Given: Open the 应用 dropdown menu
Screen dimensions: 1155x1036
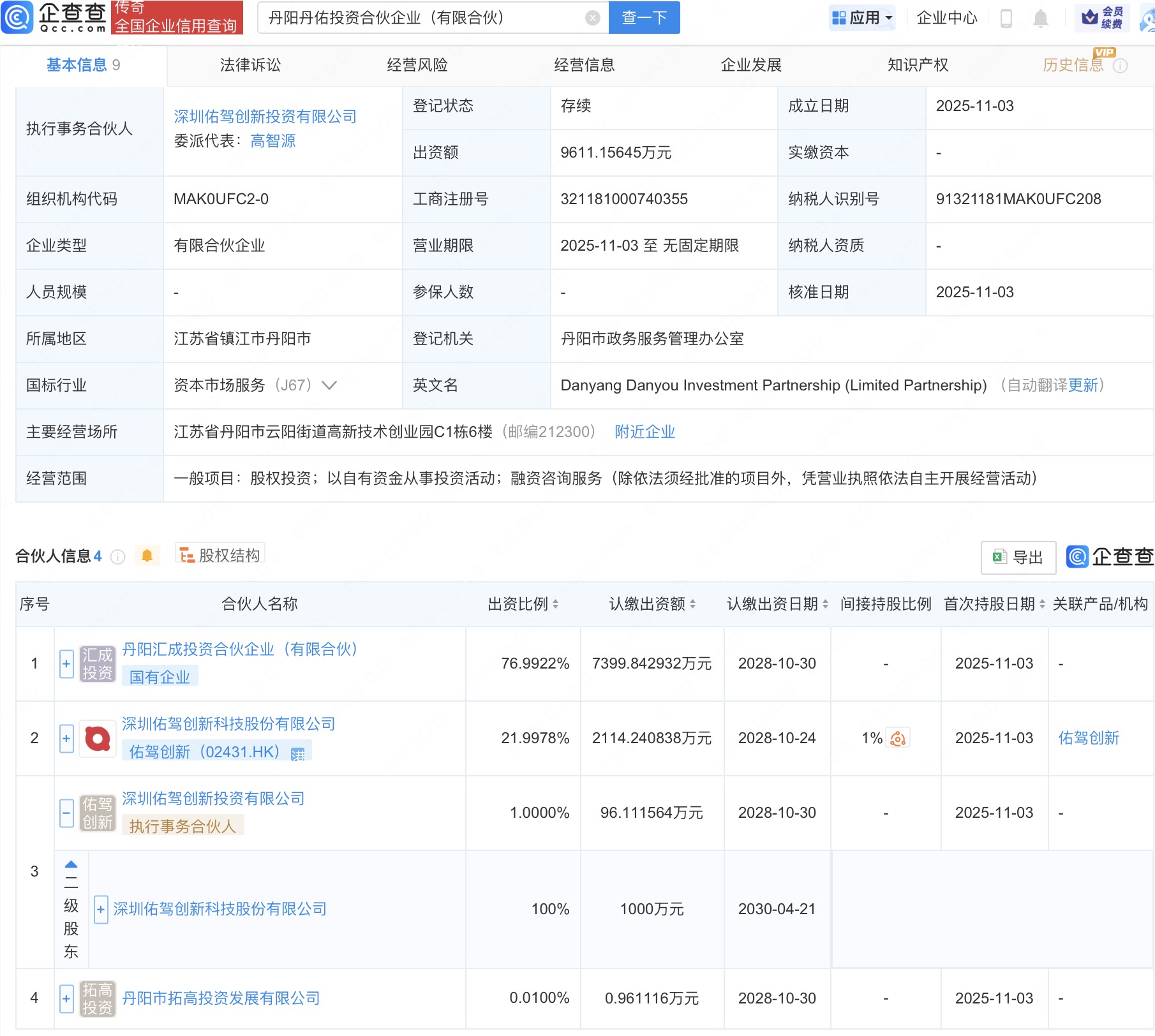Looking at the screenshot, I should [862, 18].
